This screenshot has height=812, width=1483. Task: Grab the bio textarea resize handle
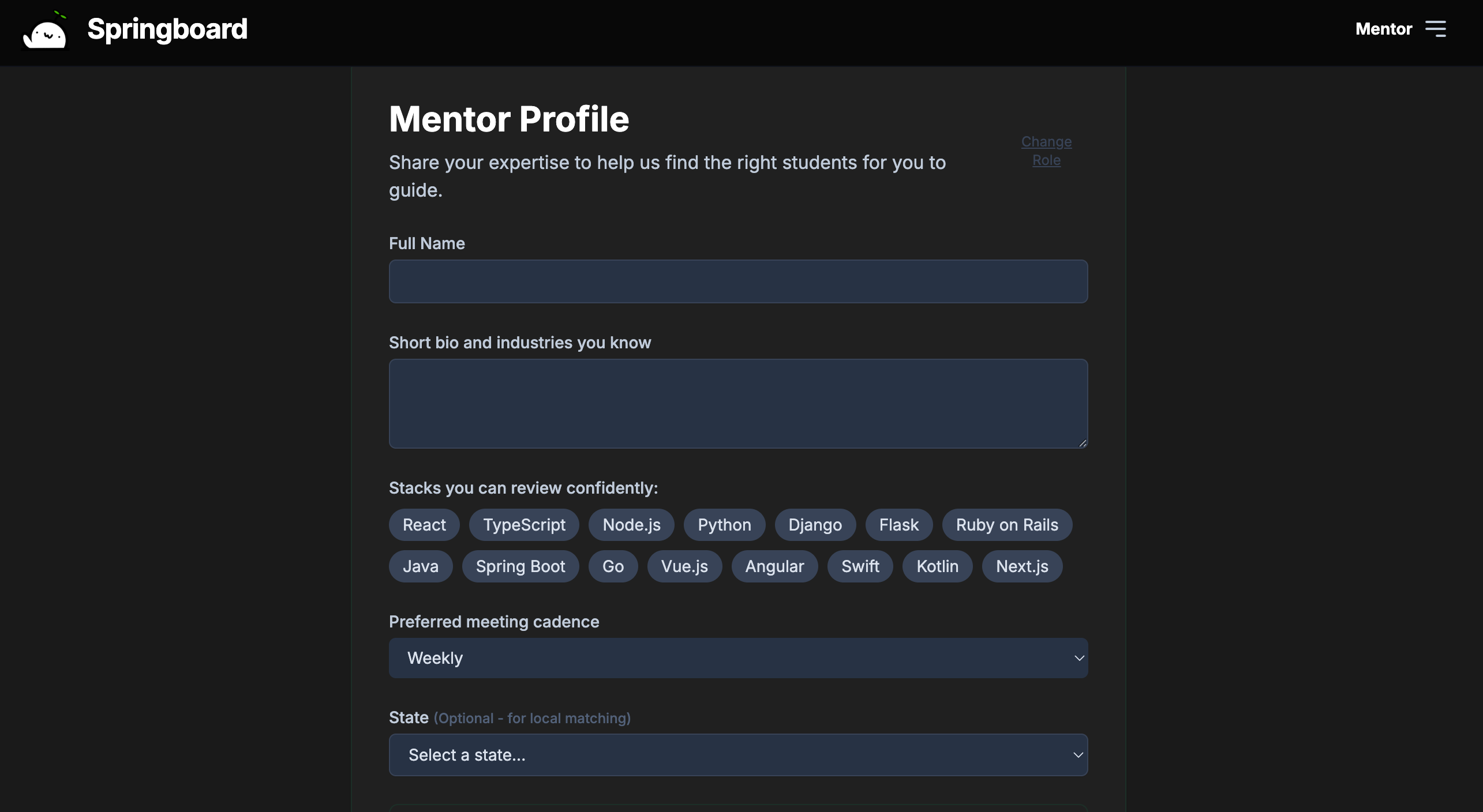[1083, 443]
